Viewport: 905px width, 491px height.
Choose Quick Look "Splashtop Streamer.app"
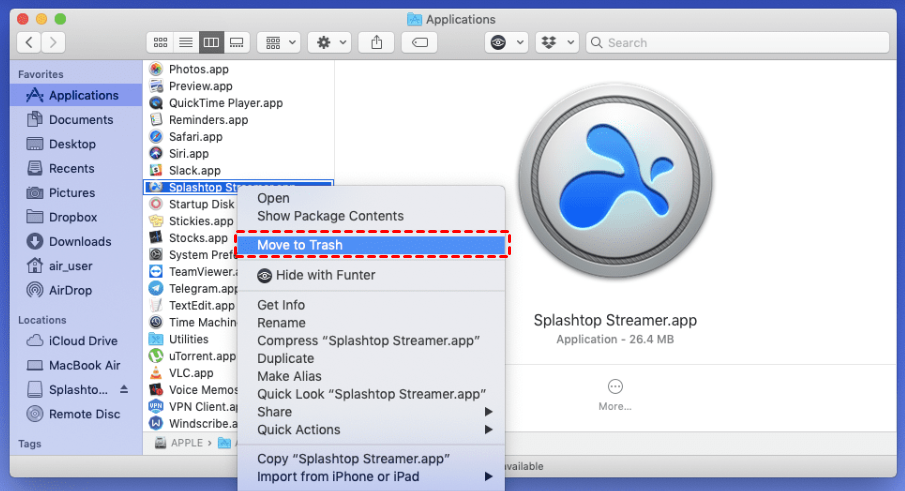[371, 394]
